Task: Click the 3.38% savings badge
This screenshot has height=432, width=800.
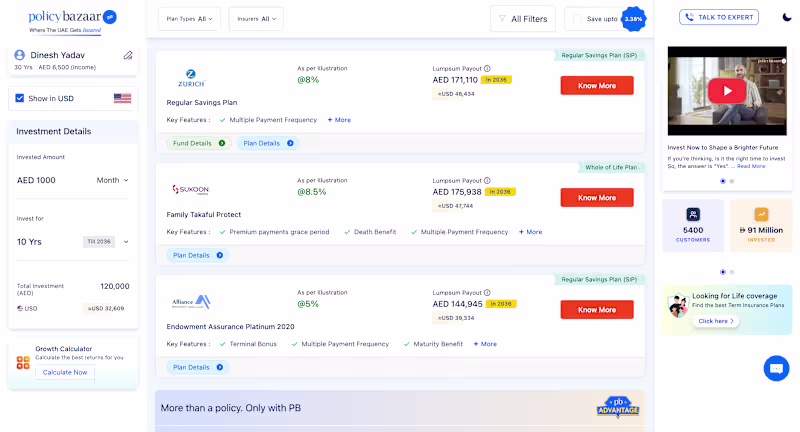Action: [633, 19]
